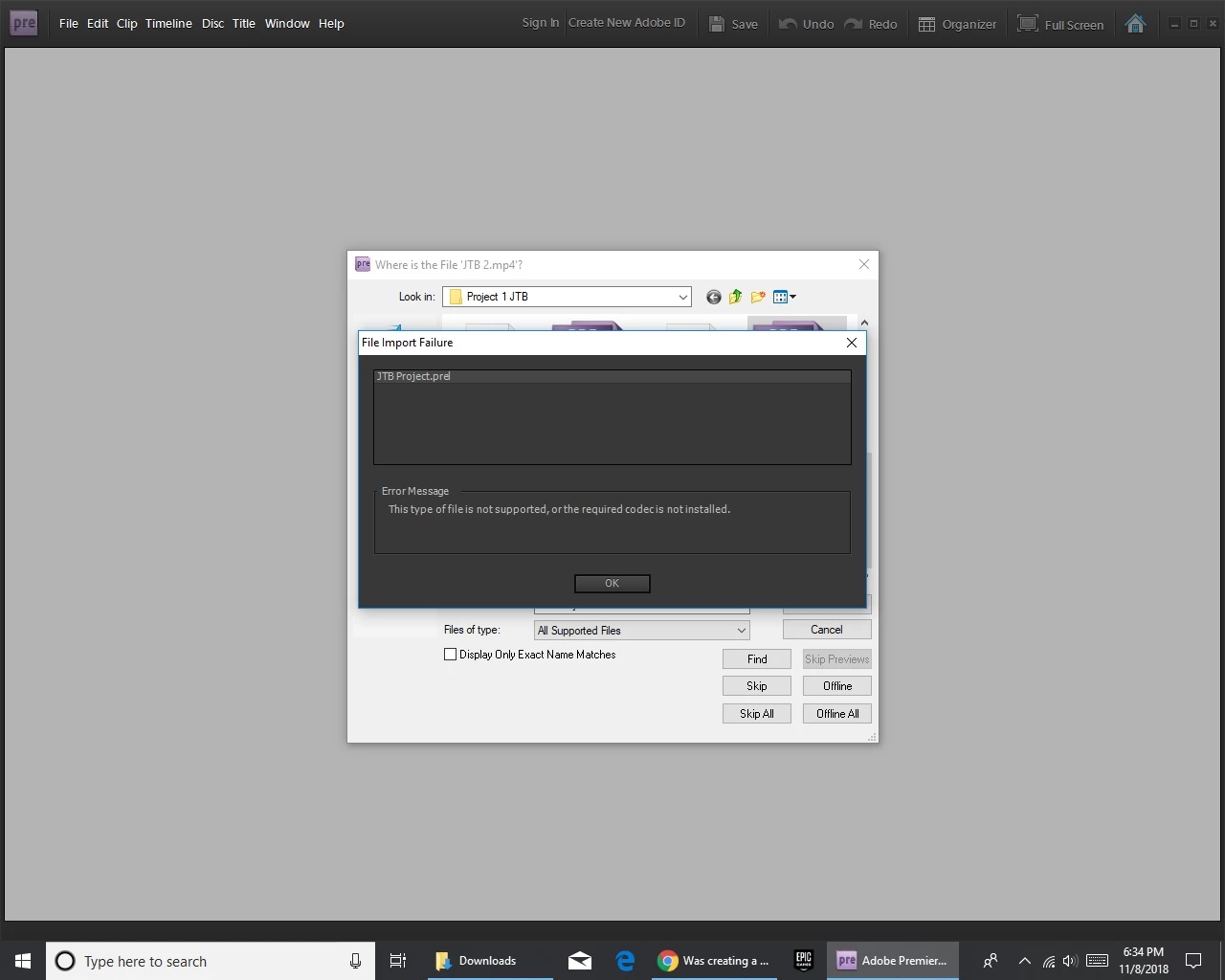Click the Sign In link
1225x980 pixels.
pos(540,23)
